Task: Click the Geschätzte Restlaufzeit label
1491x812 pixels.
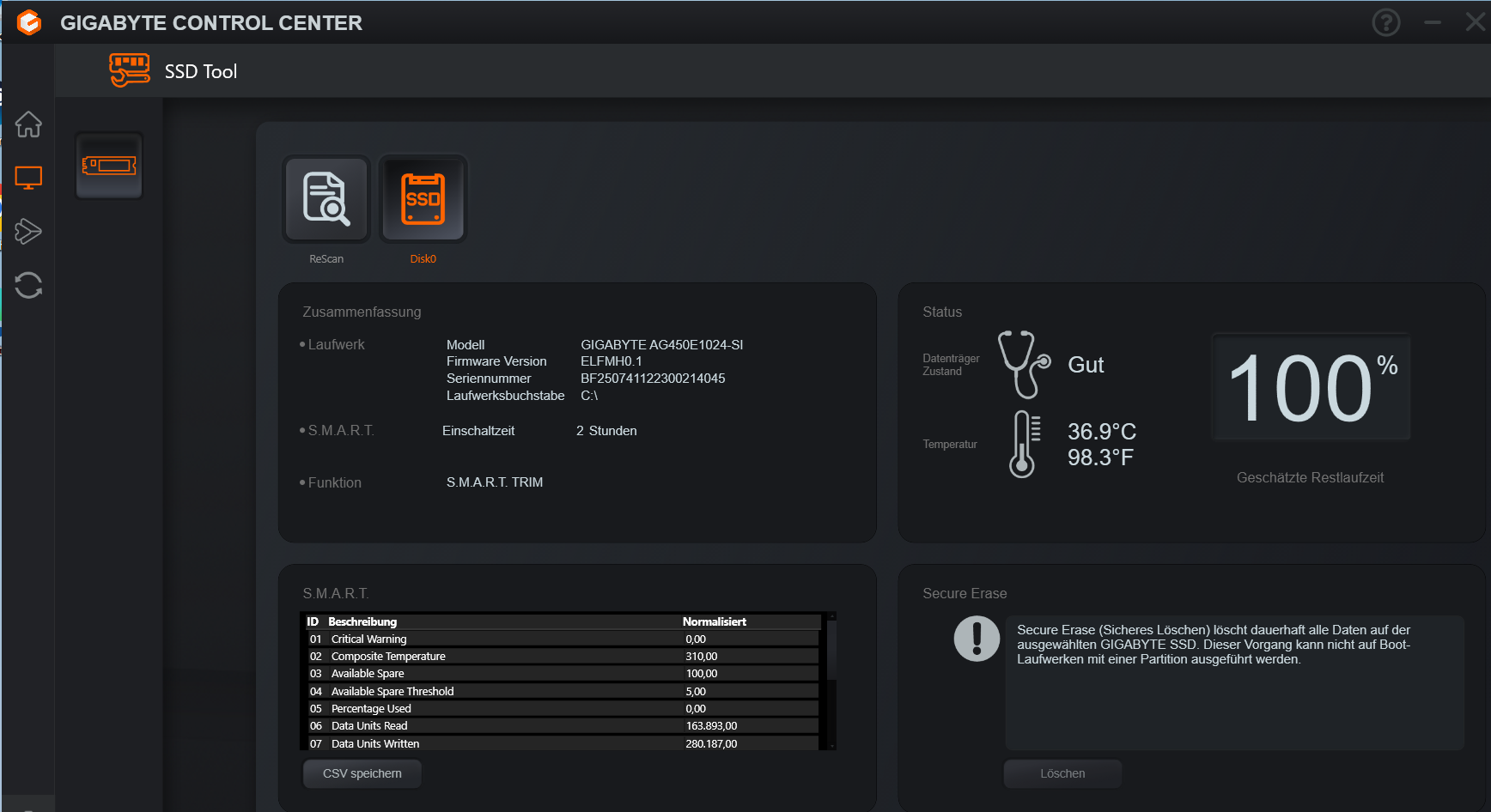Action: [x=1311, y=478]
